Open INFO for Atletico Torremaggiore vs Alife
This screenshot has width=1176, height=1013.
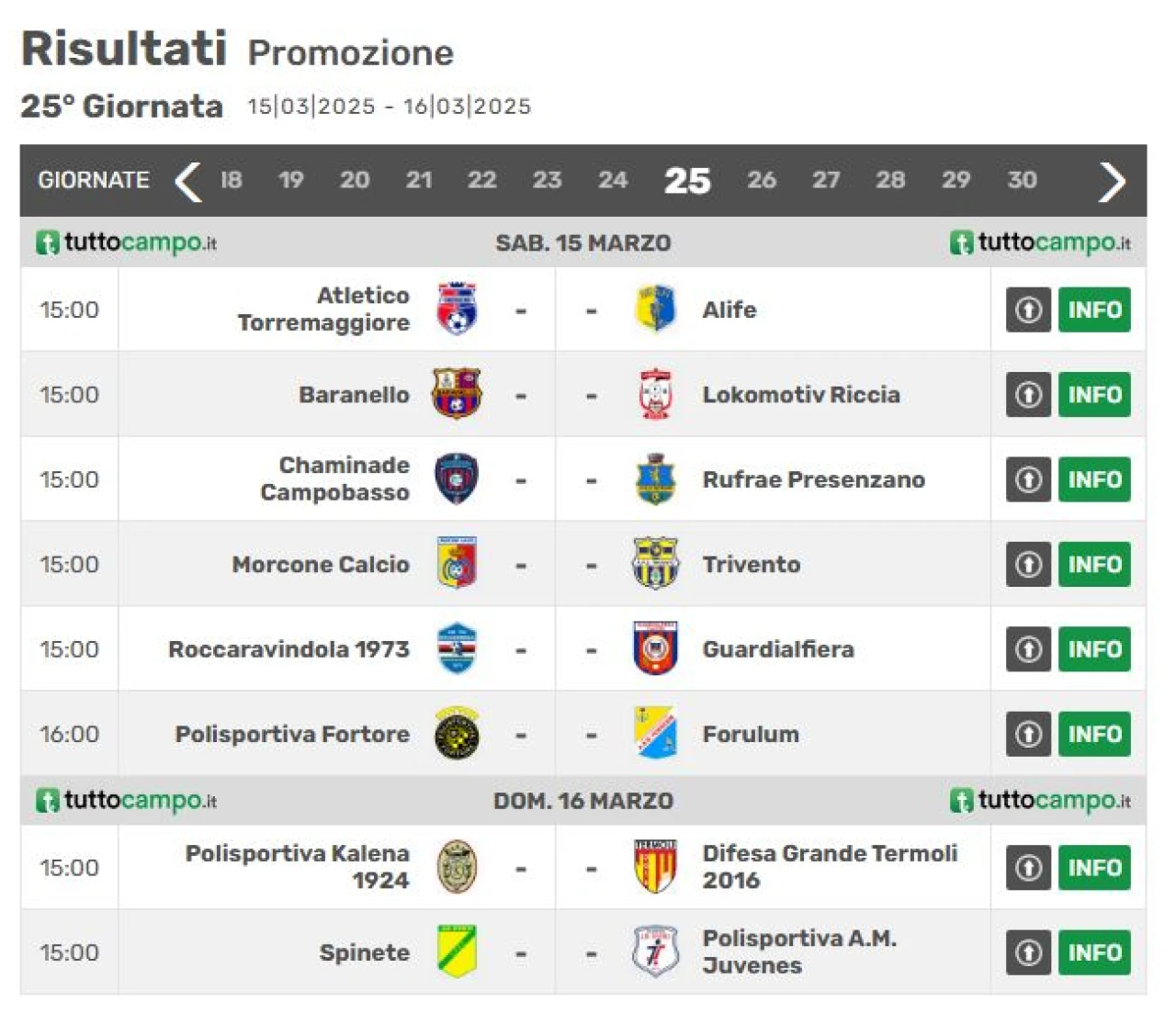pos(1094,310)
